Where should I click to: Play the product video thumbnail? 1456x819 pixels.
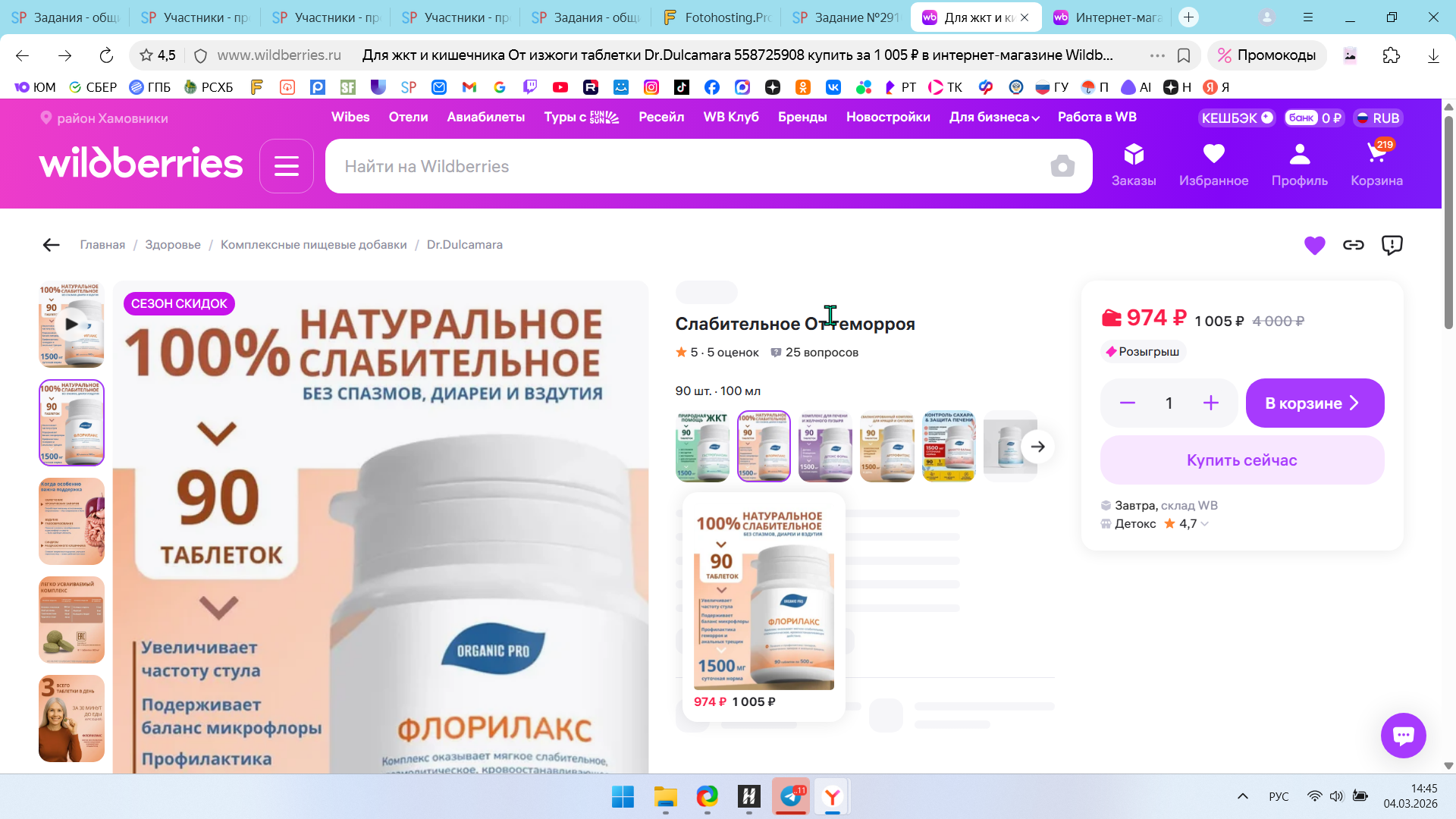(x=71, y=324)
